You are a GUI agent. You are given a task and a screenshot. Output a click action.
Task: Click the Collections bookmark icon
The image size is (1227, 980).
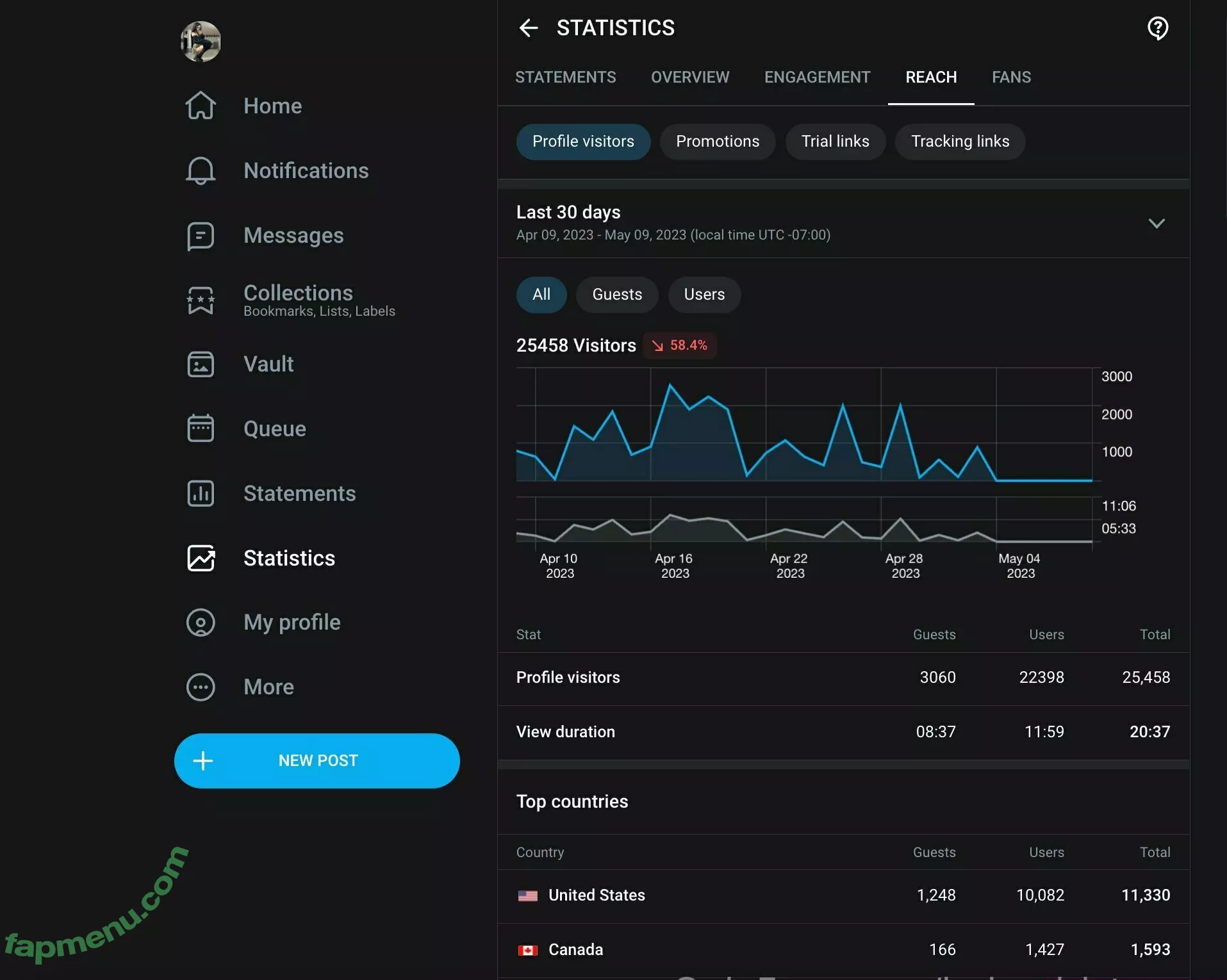click(x=201, y=300)
